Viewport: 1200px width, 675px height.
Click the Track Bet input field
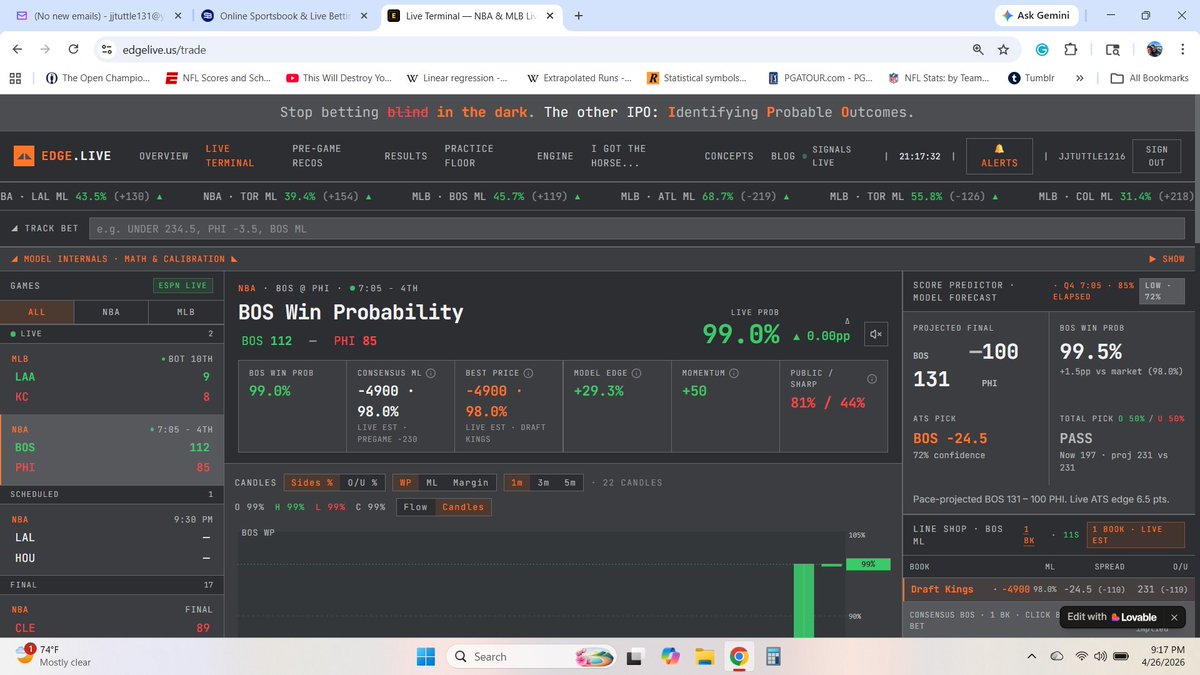638,229
